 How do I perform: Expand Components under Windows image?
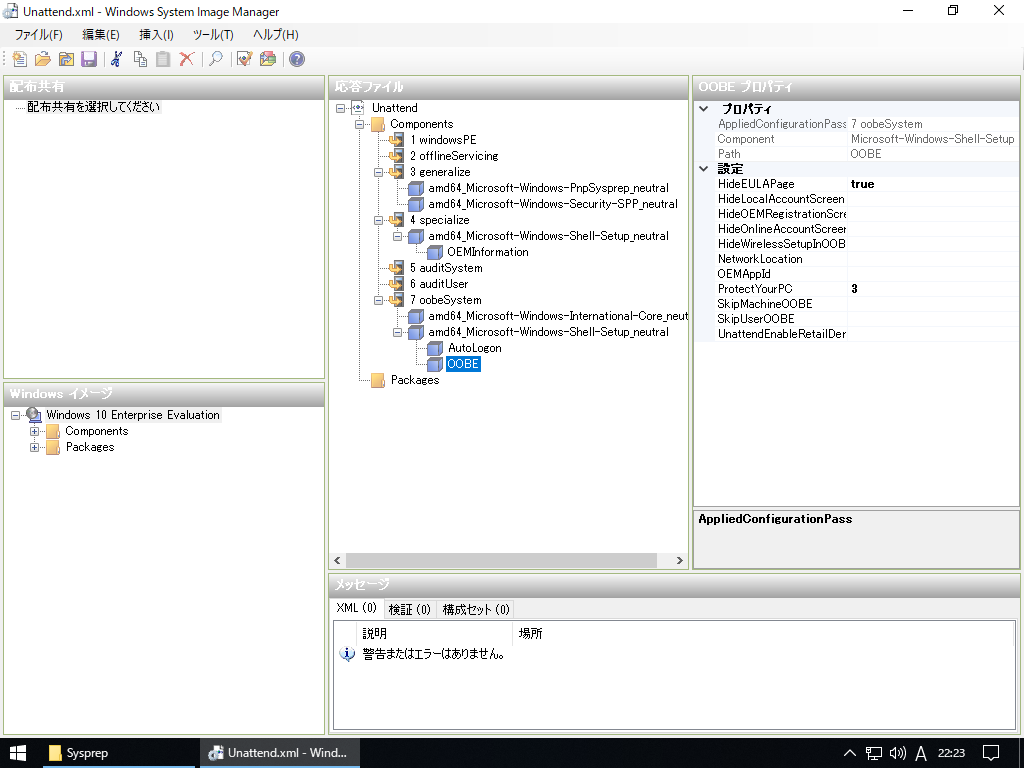pos(35,431)
